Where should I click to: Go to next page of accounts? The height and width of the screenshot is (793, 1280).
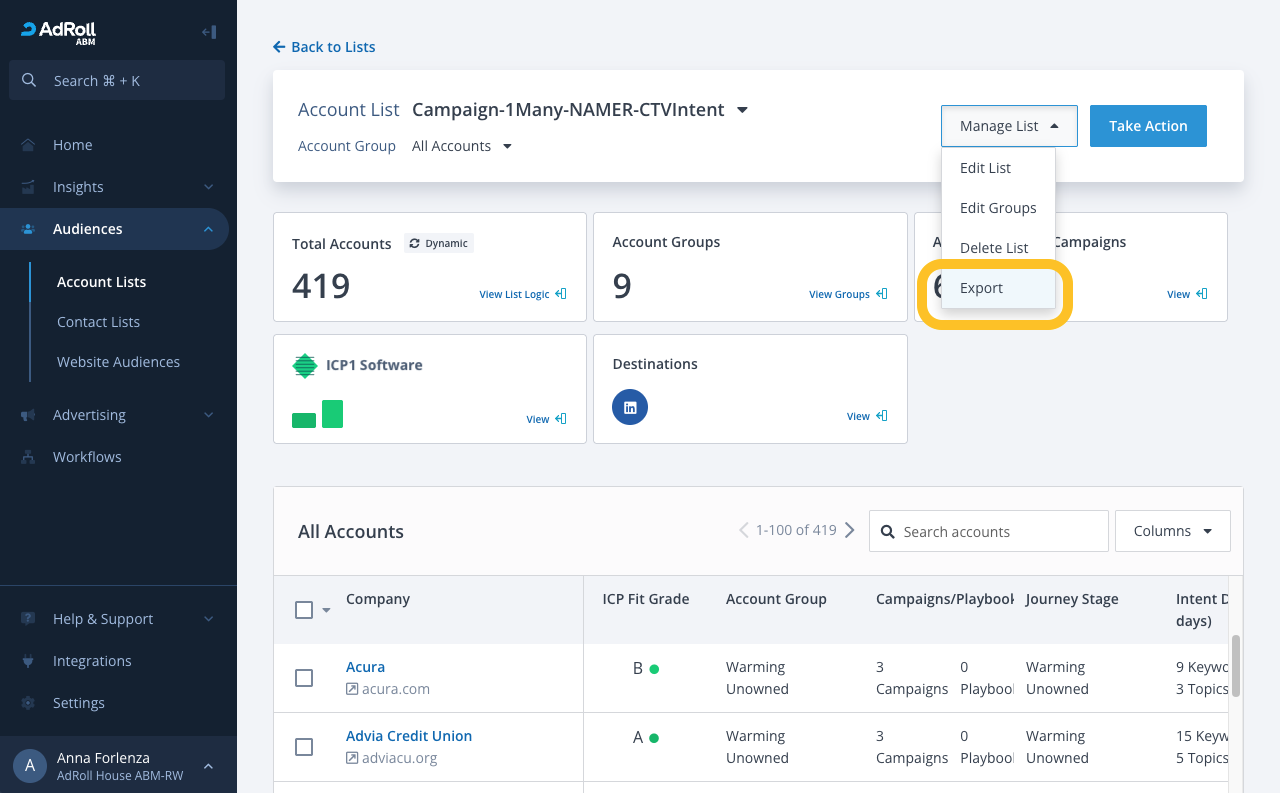tap(850, 530)
